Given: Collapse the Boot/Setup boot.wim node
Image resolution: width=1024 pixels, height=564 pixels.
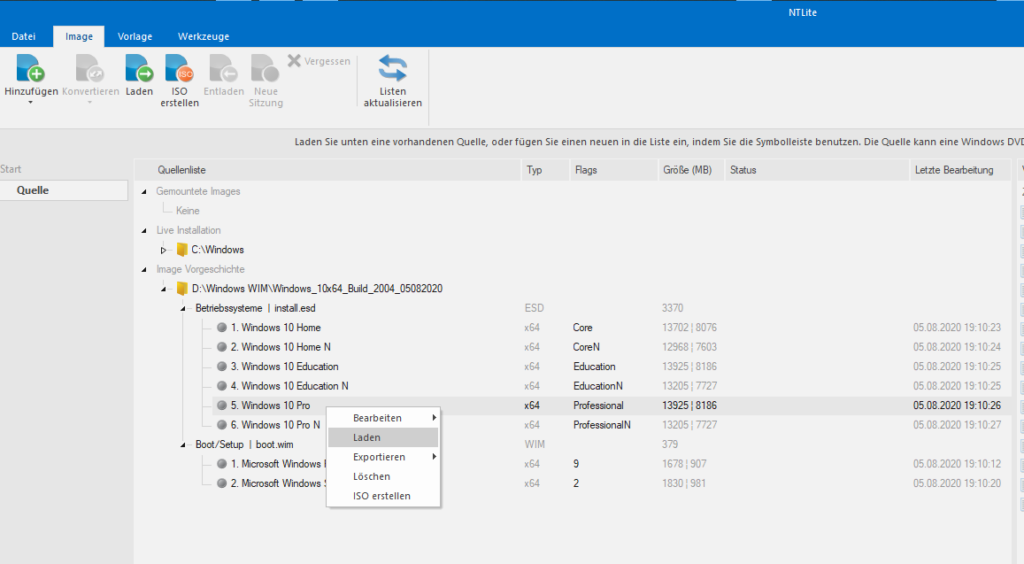Looking at the screenshot, I should [183, 445].
